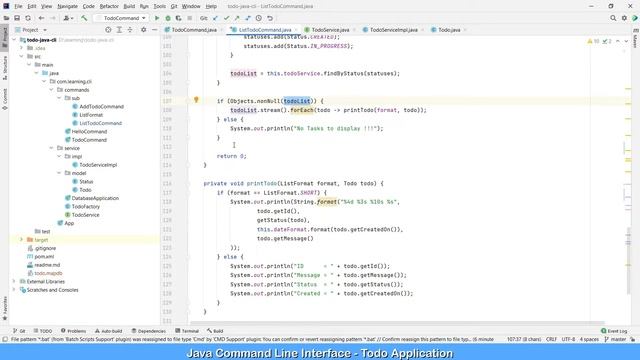The width and height of the screenshot is (640, 360).
Task: Open the Dependencies tool window
Action: click(x=149, y=331)
